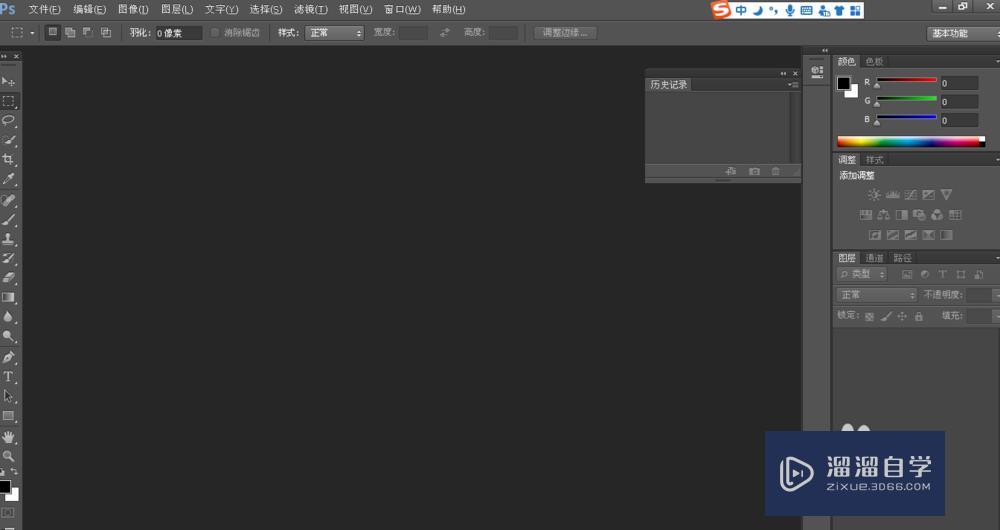Toggle lock position in Layers panel

click(902, 316)
